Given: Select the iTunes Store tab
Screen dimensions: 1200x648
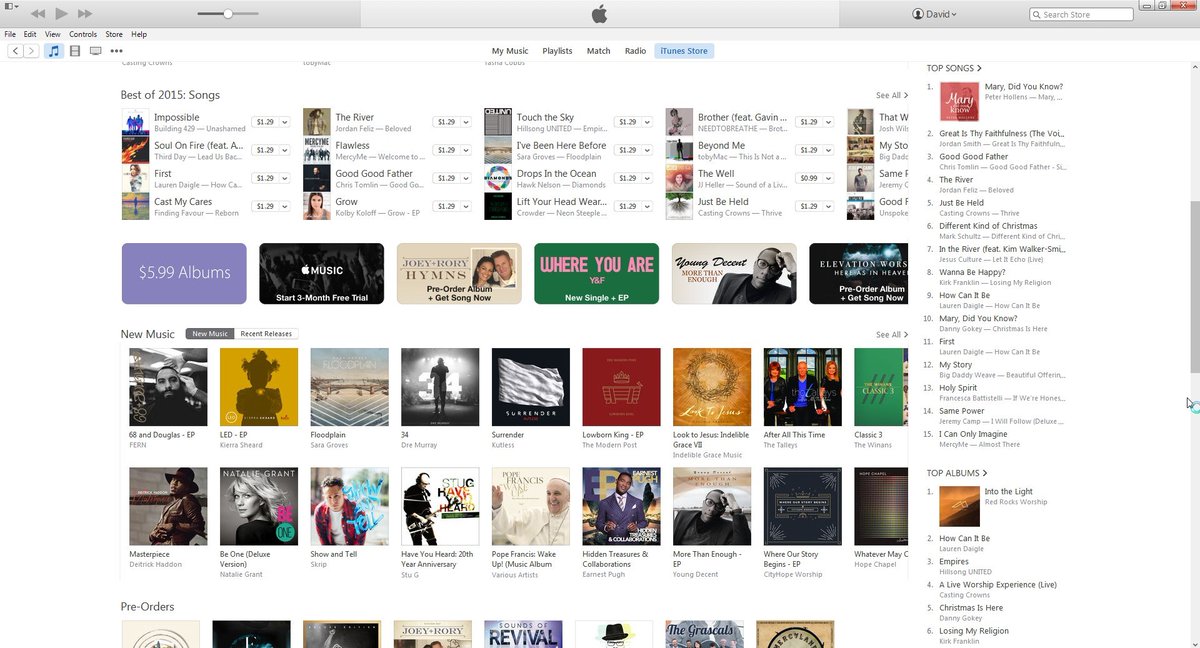Looking at the screenshot, I should tap(684, 51).
